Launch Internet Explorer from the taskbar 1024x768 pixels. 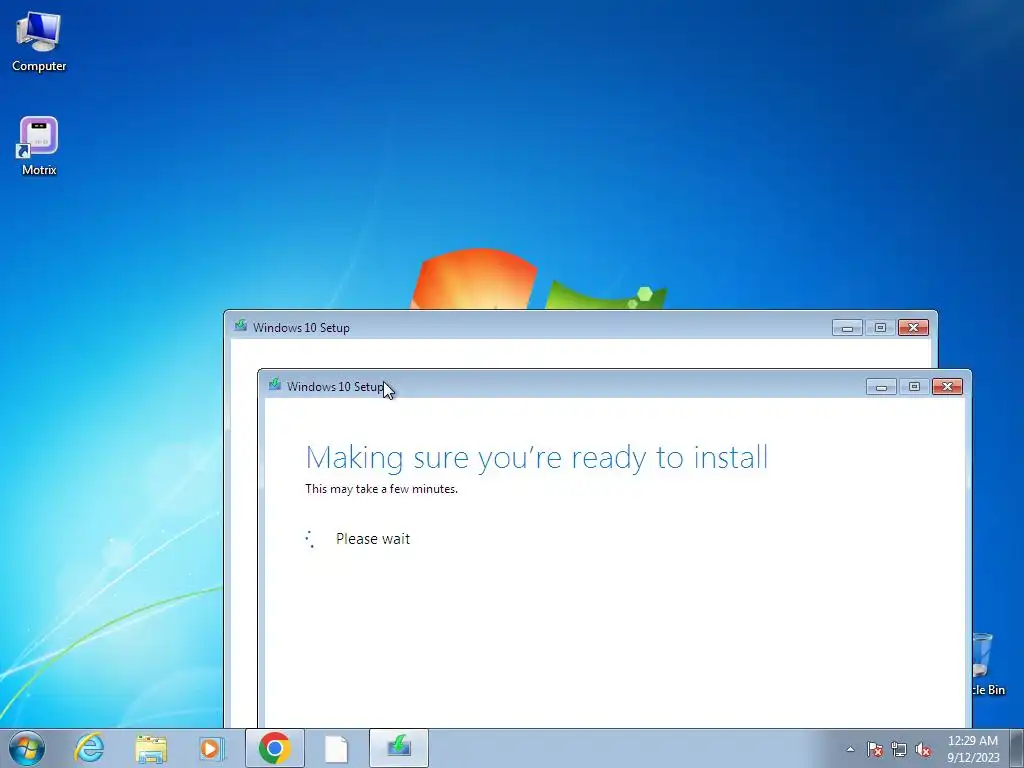pyautogui.click(x=89, y=748)
